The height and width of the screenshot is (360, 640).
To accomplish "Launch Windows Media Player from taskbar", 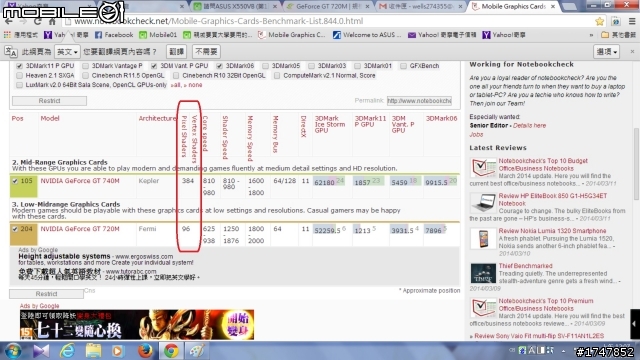I will 118,351.
